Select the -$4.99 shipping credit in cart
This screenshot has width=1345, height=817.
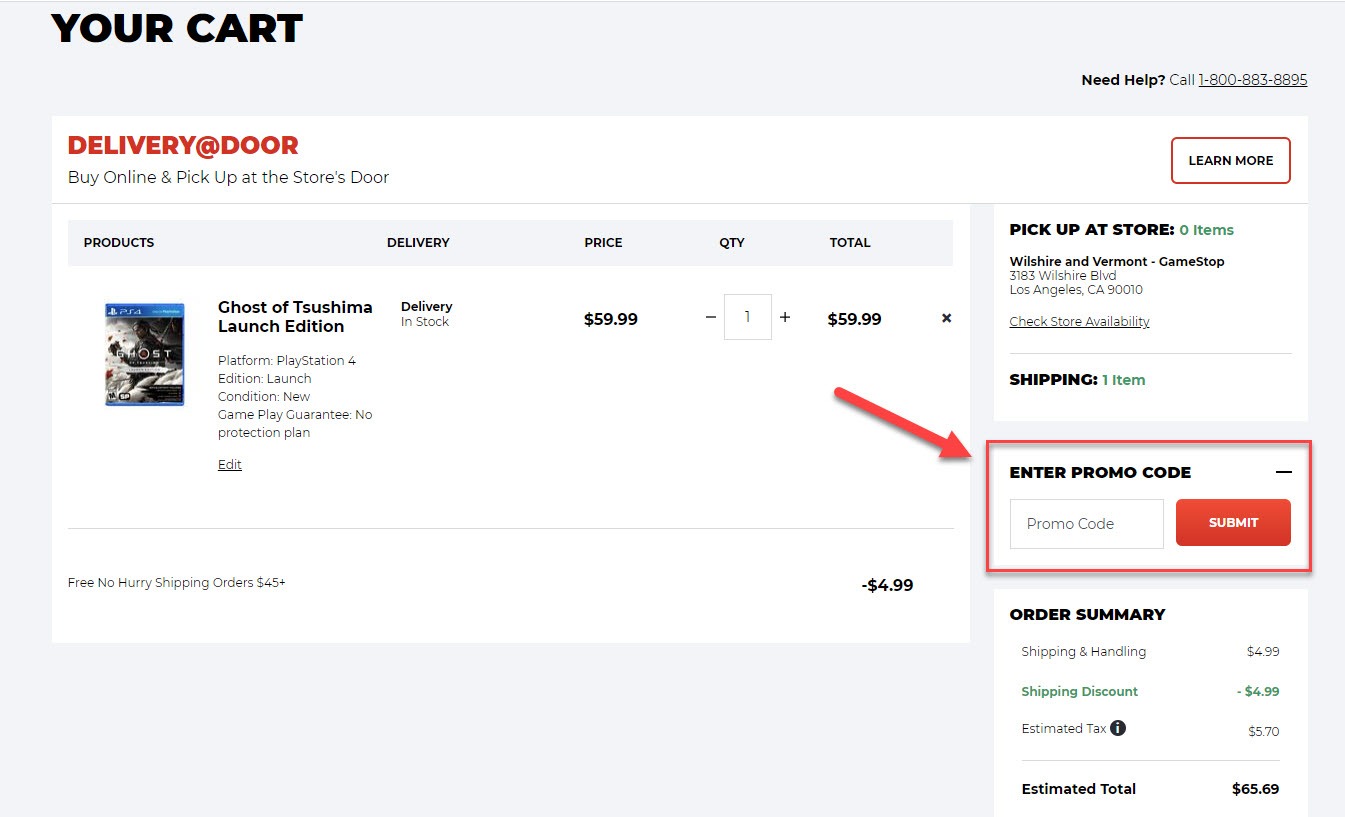tap(887, 585)
